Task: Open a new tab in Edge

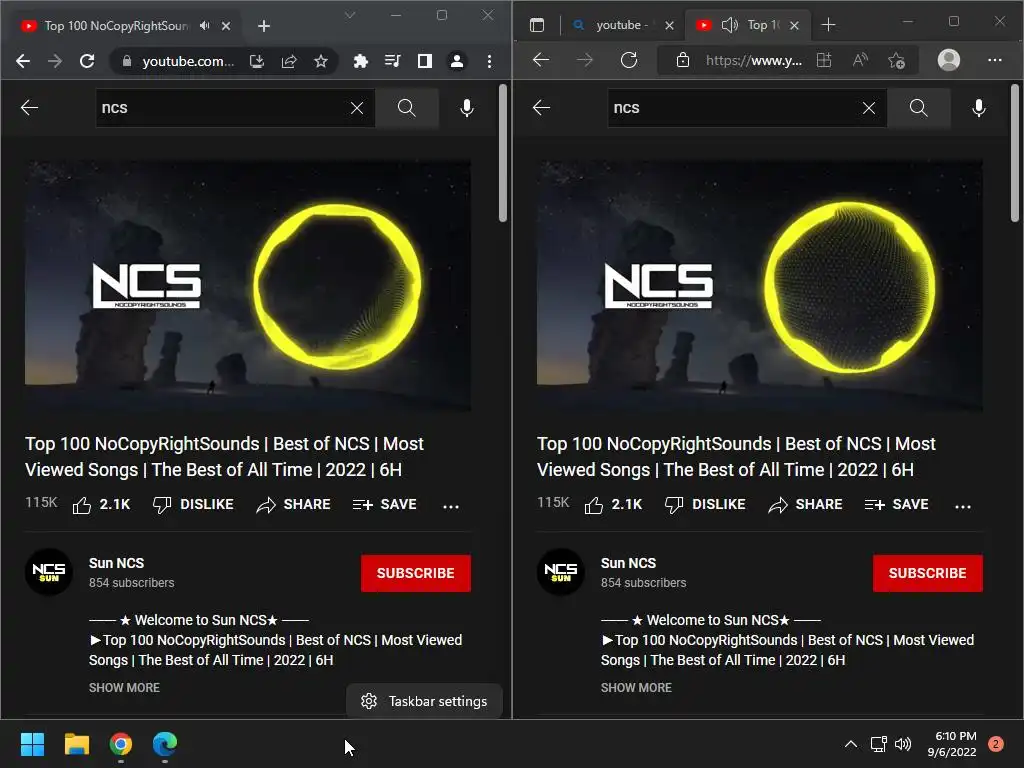Action: pyautogui.click(x=828, y=25)
